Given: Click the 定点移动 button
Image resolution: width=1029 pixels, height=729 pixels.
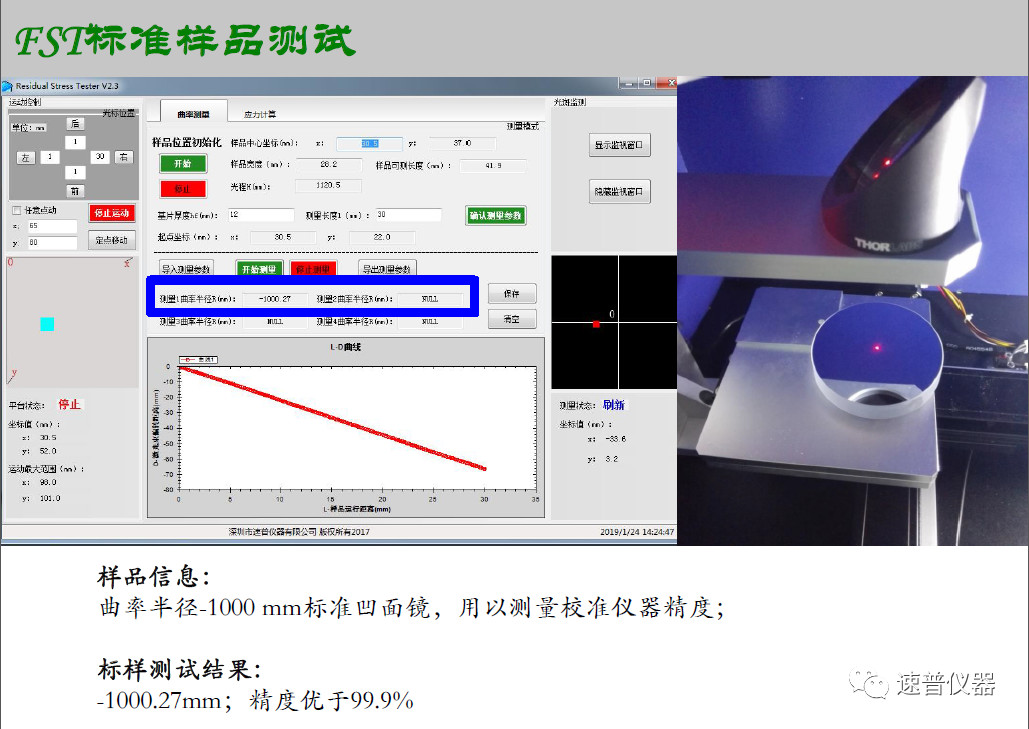Looking at the screenshot, I should (x=111, y=240).
